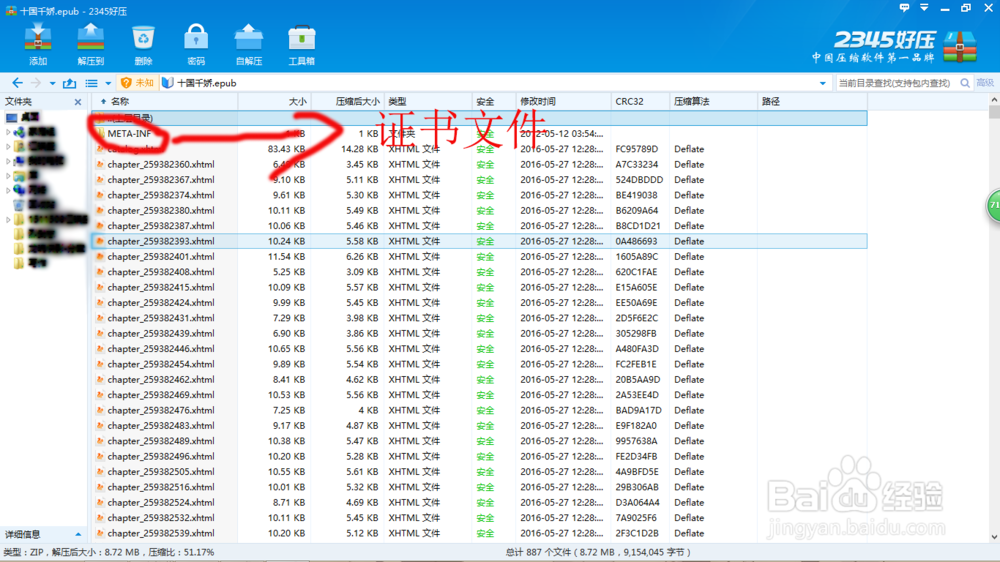Click the go-up-folder icon
This screenshot has width=1000, height=562.
(70, 83)
